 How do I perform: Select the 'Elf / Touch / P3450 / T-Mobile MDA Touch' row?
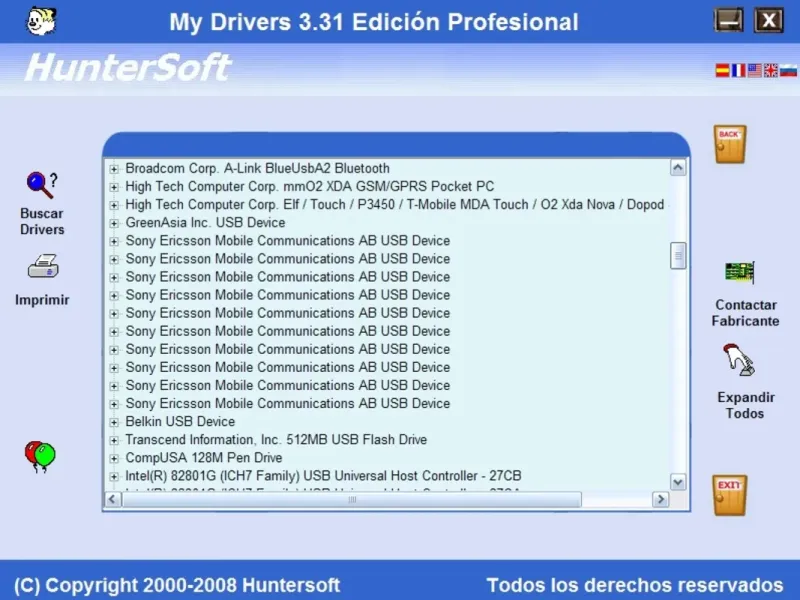click(394, 205)
